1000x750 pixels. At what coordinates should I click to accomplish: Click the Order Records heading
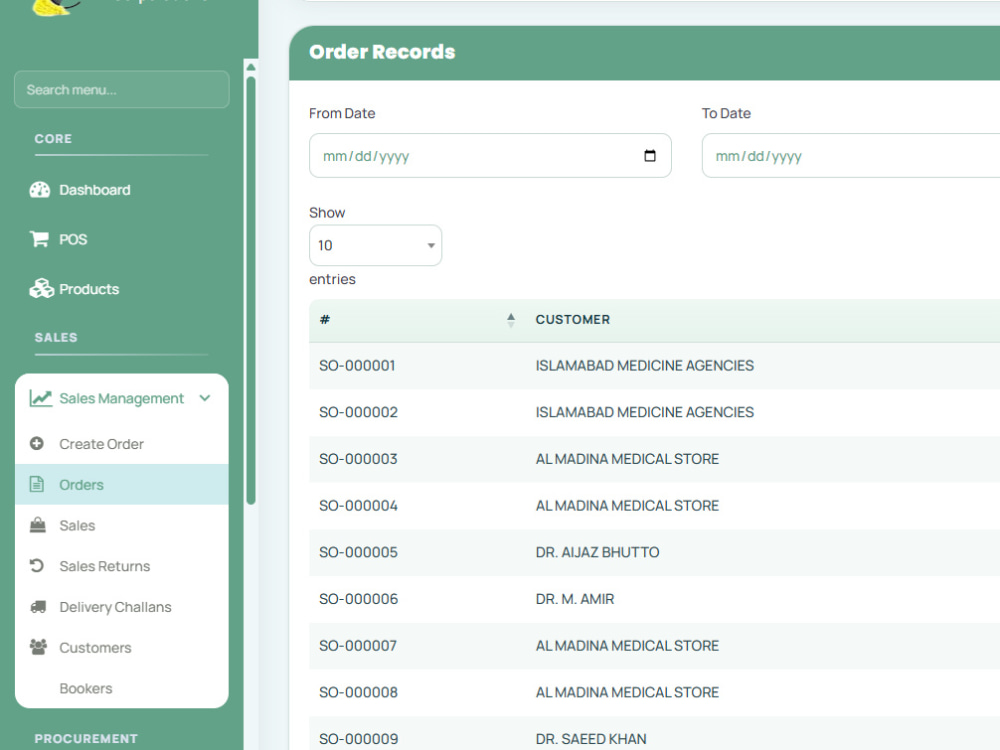click(x=382, y=52)
